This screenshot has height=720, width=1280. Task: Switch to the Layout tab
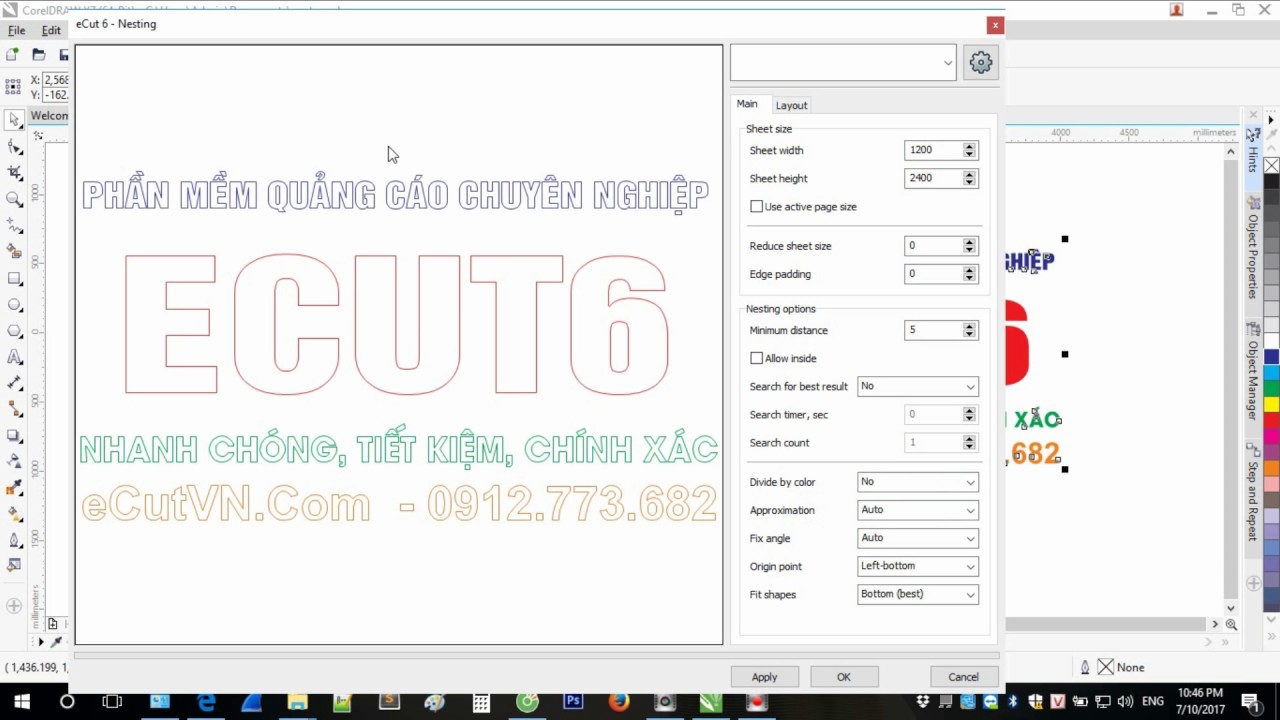point(791,105)
